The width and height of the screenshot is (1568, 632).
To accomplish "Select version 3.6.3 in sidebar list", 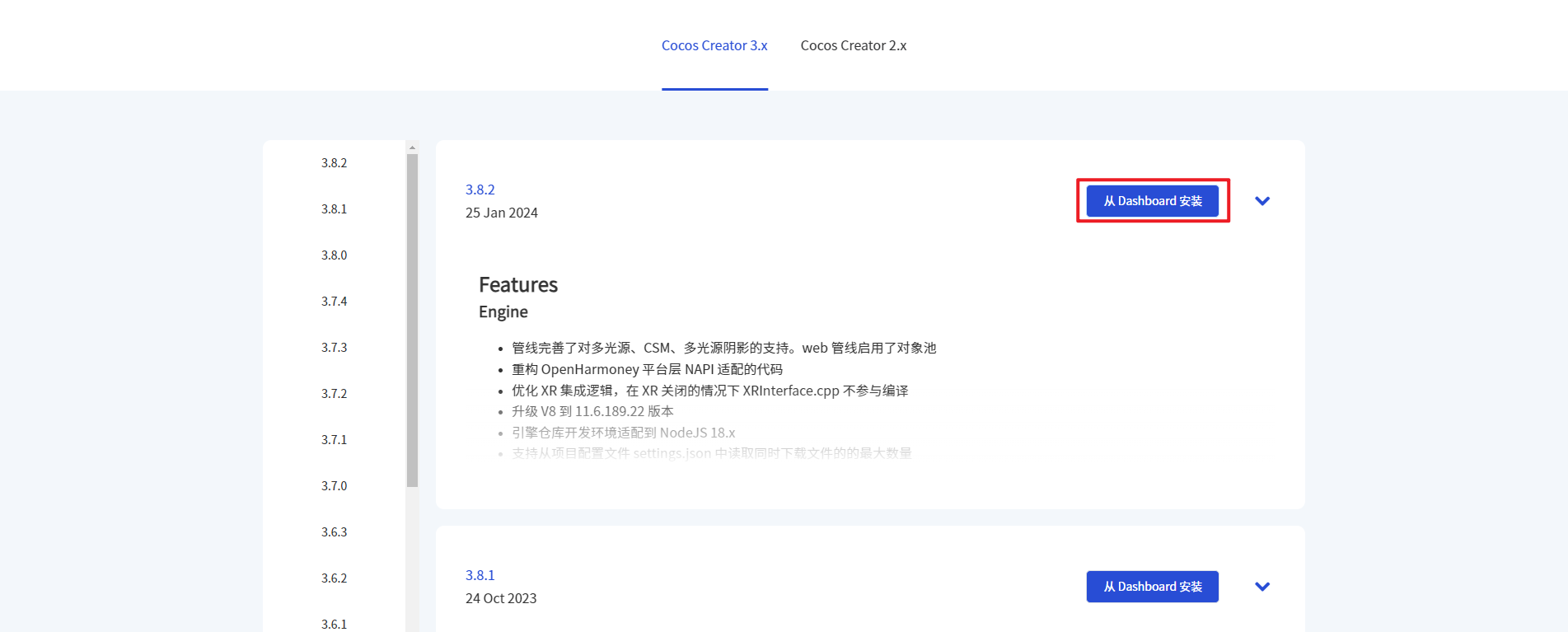I will point(334,532).
